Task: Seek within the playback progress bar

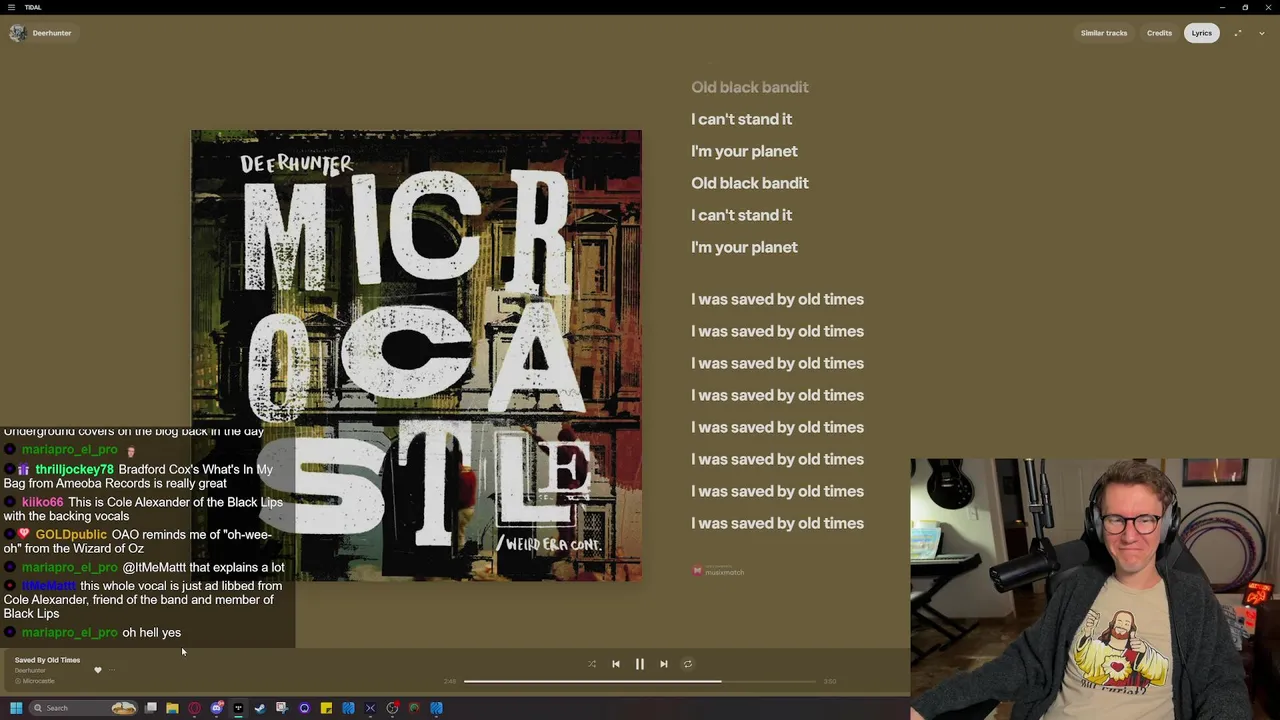Action: pos(640,681)
